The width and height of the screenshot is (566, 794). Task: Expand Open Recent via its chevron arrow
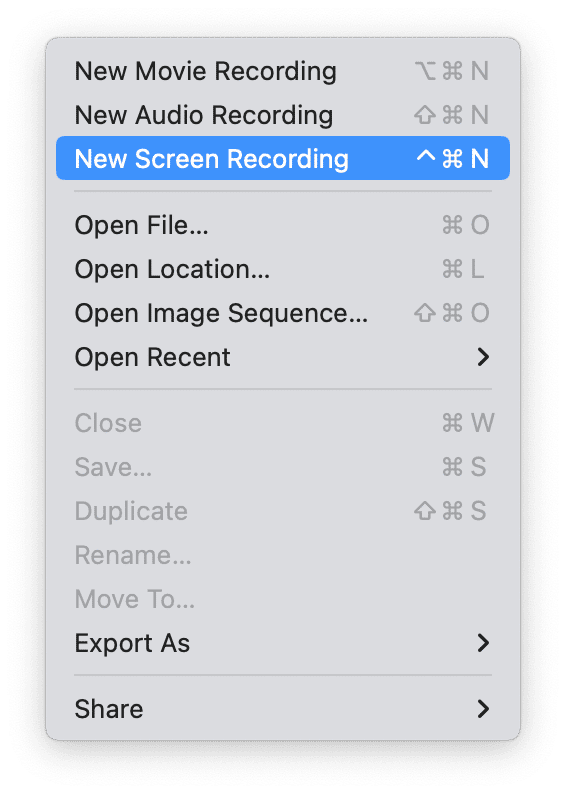(483, 357)
